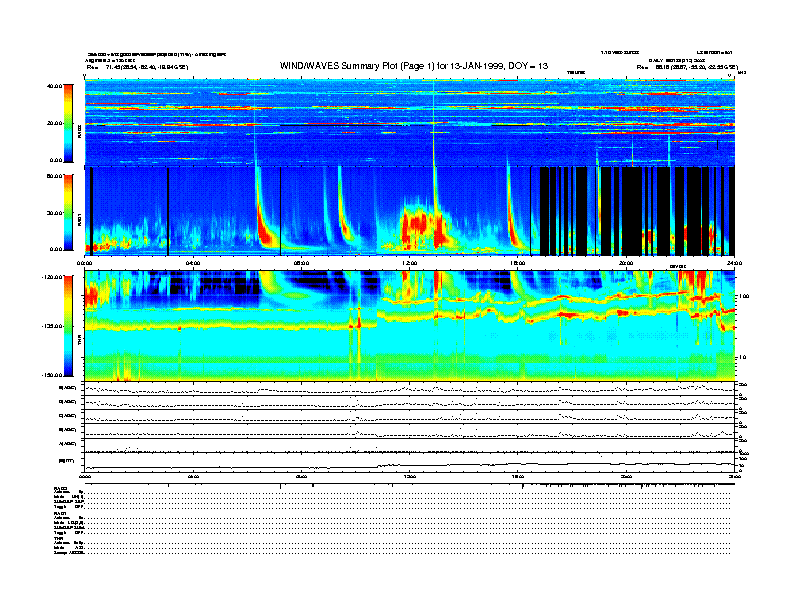Screen dimensions: 792x612
Task: Click the 04:00 tick below the bottom line plot
Action: 193,476
